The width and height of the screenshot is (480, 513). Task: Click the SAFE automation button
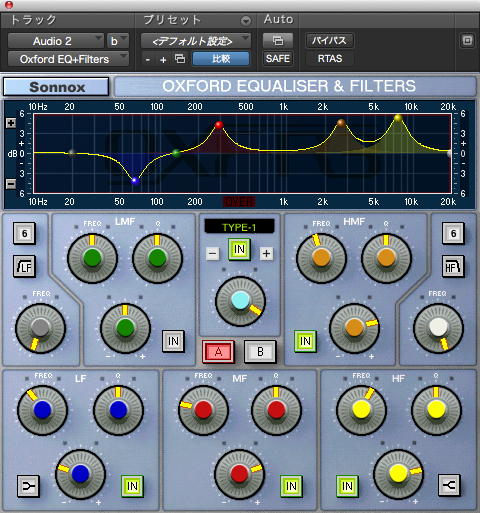coord(278,59)
